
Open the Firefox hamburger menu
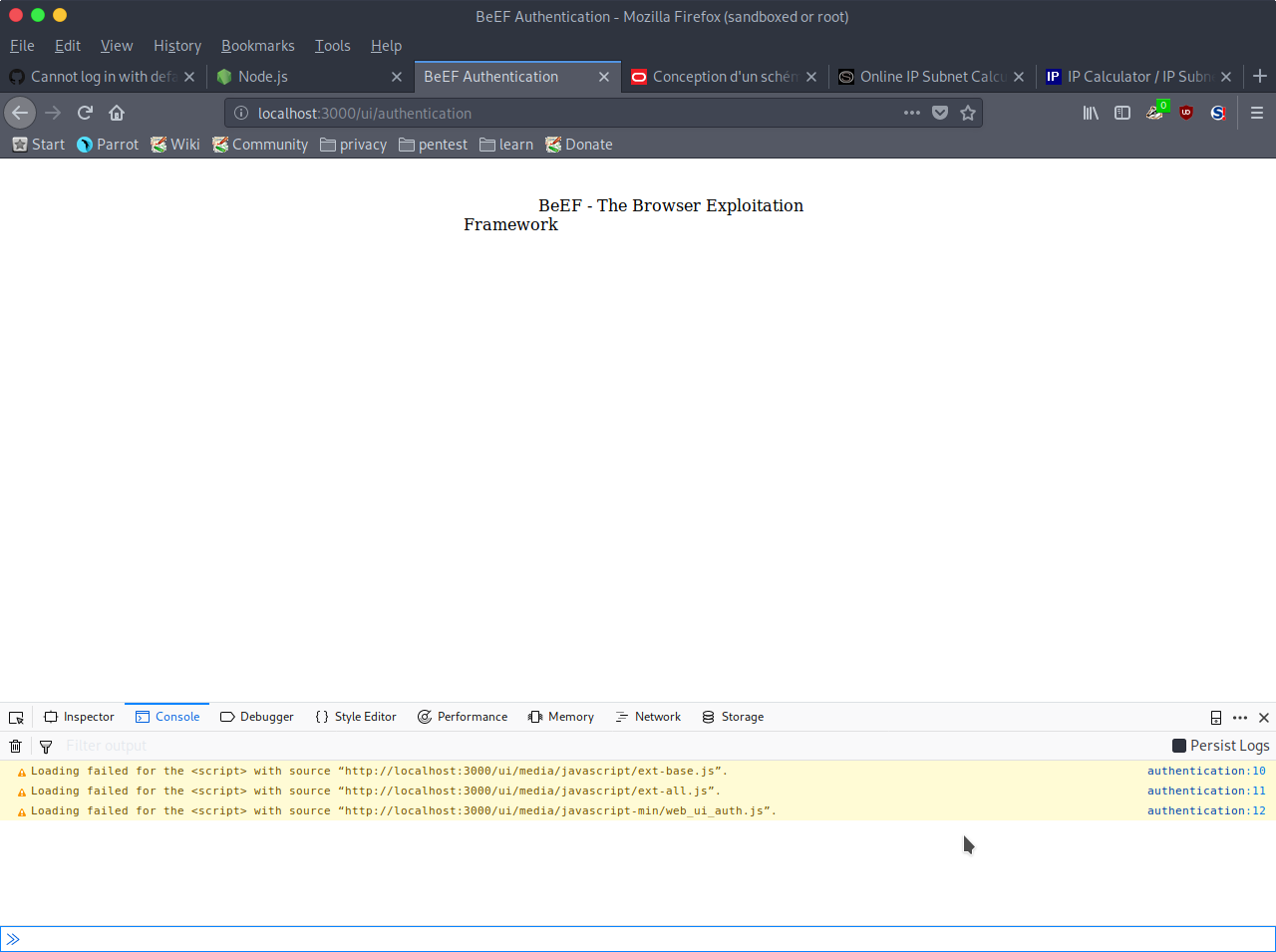click(x=1257, y=113)
